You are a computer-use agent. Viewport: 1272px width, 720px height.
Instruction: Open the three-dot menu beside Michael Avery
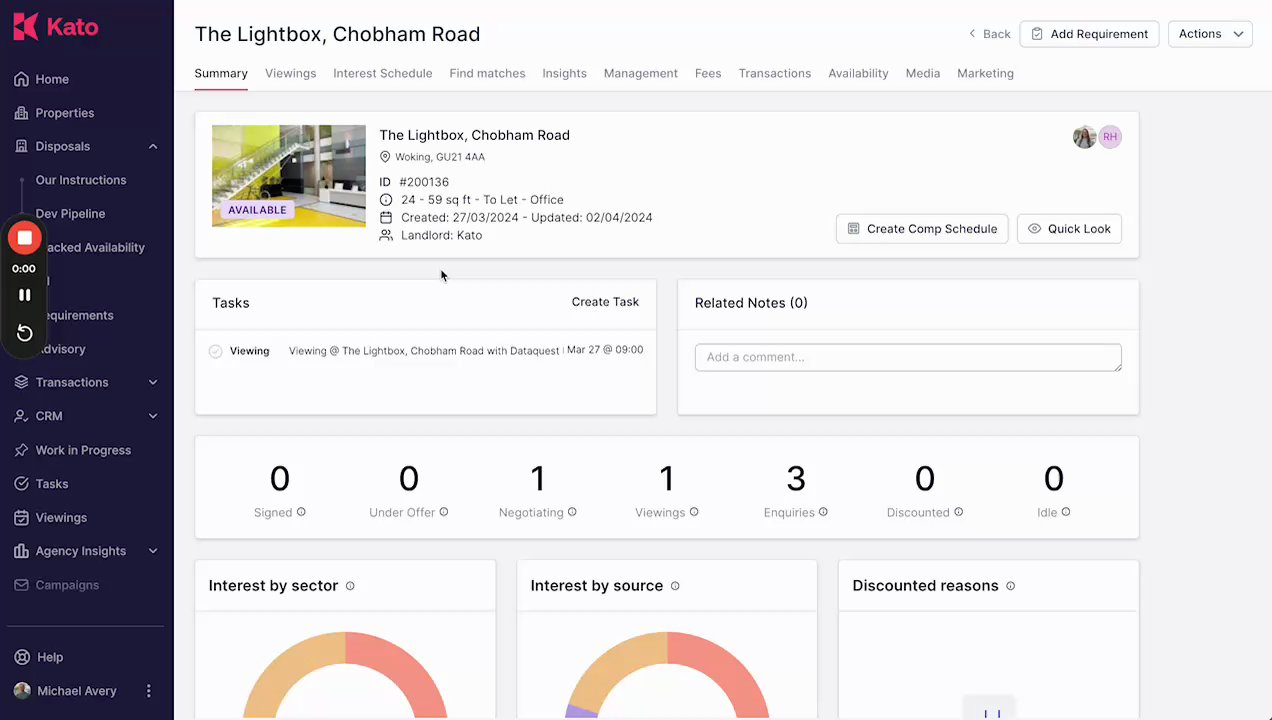149,691
